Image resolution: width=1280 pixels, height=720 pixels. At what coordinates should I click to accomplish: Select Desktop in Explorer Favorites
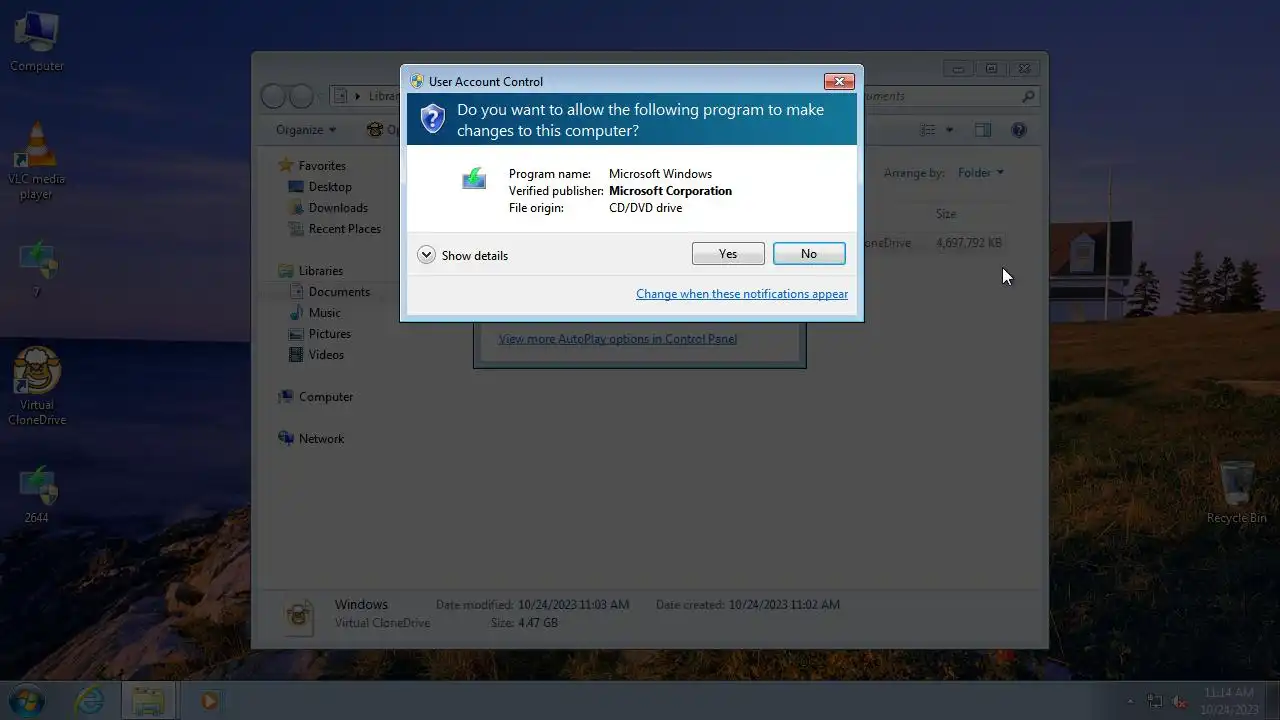tap(320, 187)
